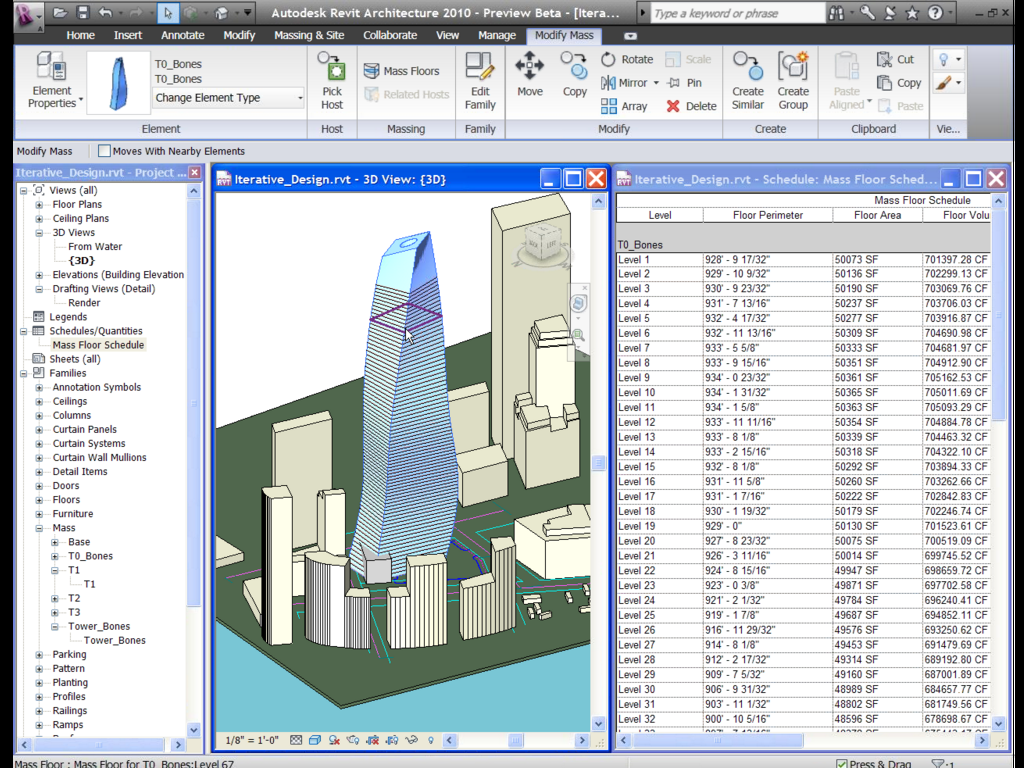Image resolution: width=1024 pixels, height=768 pixels.
Task: Click the Edit Family icon
Action: click(x=480, y=80)
